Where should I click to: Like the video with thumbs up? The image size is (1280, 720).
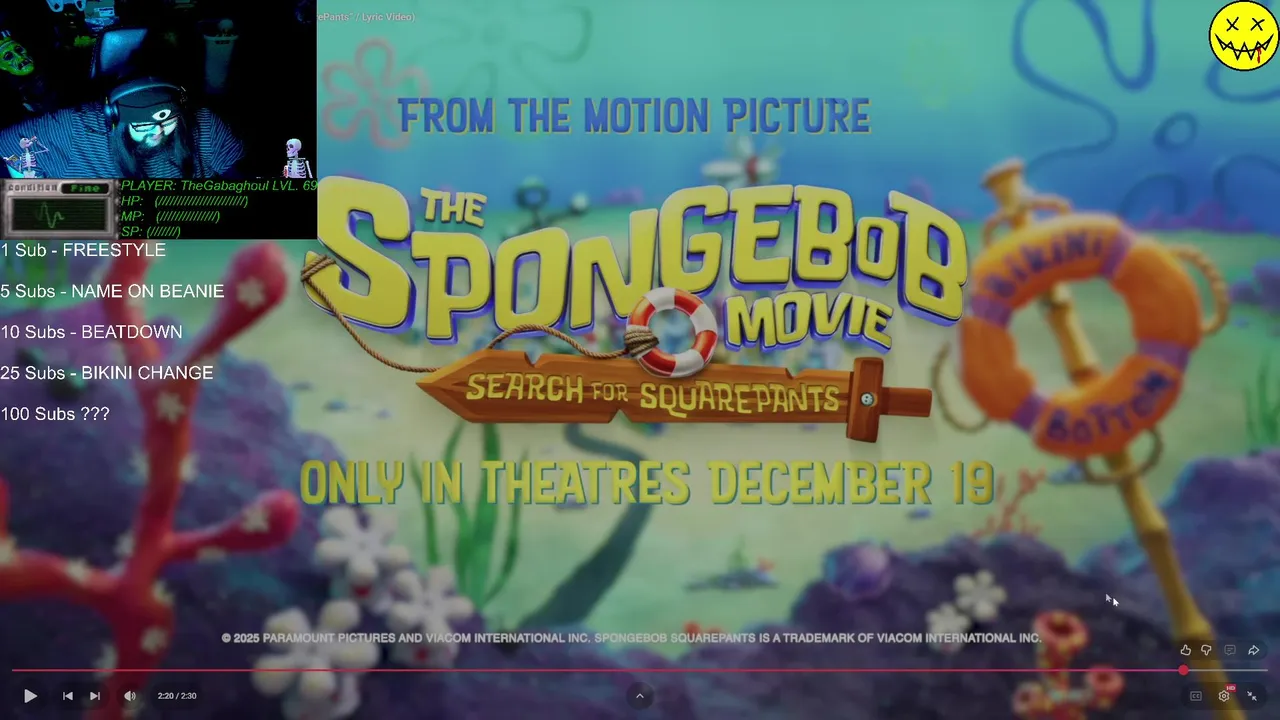[x=1185, y=650]
